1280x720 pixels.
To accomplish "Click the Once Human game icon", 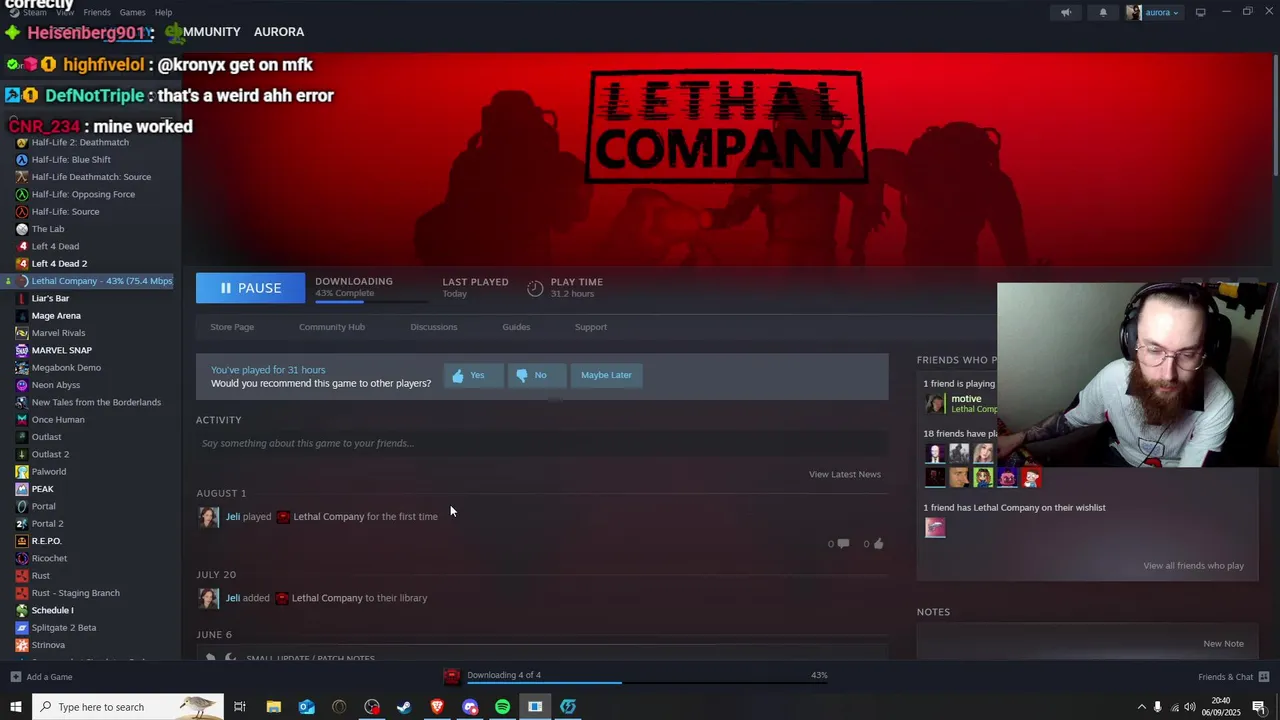I will (x=22, y=420).
